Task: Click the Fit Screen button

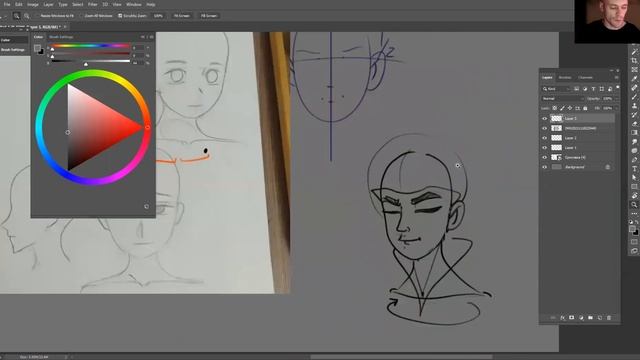Action: tap(182, 16)
